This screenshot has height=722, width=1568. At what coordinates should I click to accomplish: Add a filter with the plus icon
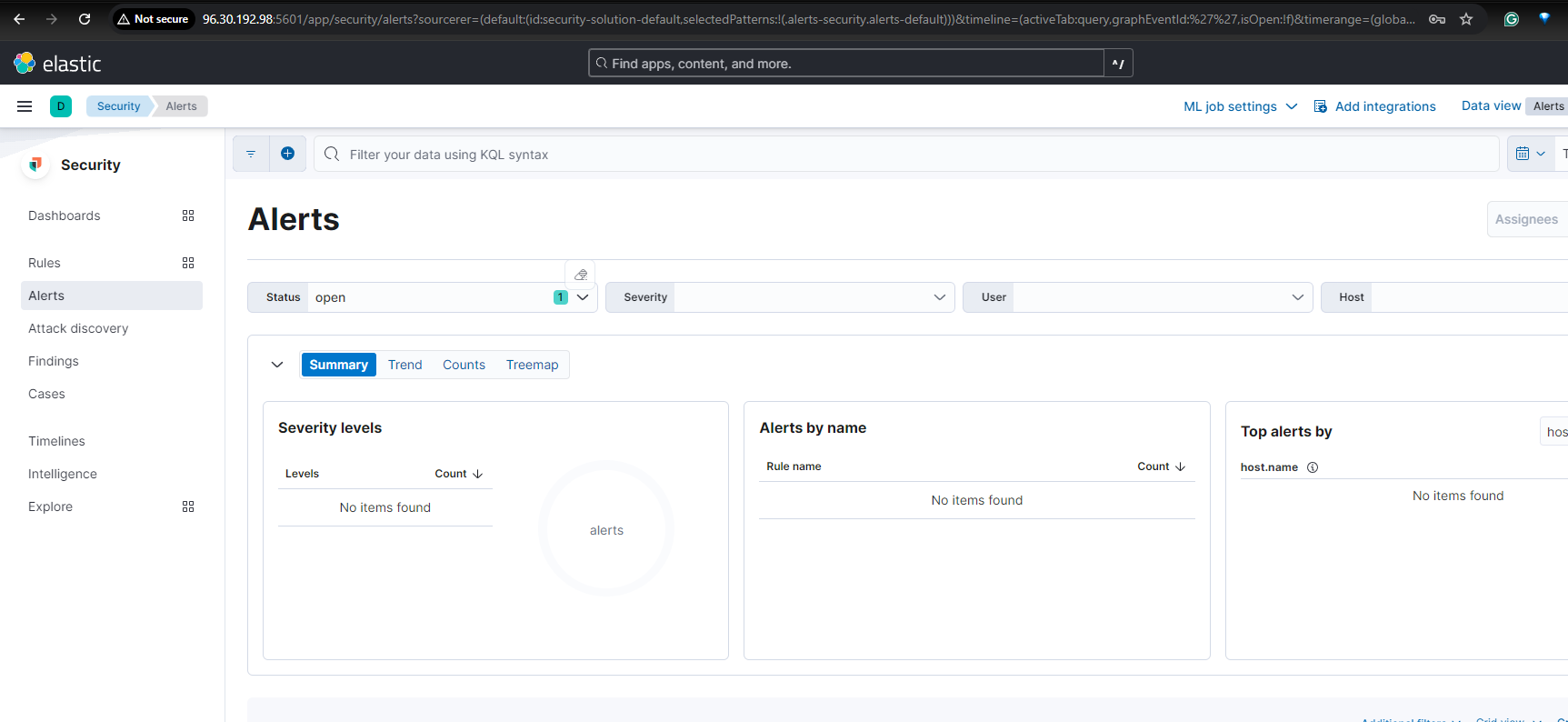click(287, 154)
